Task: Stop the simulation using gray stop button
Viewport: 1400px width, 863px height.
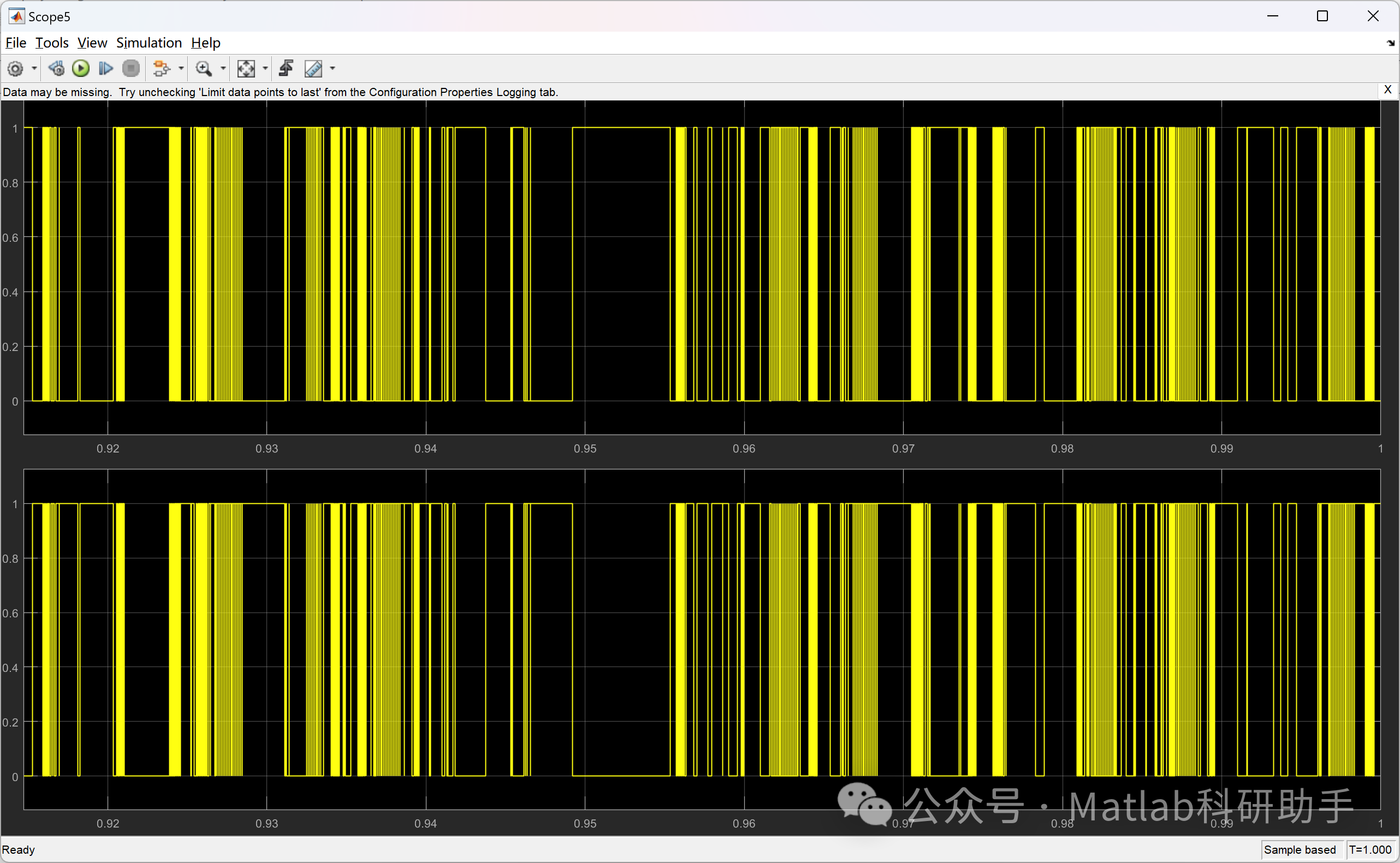Action: point(130,68)
